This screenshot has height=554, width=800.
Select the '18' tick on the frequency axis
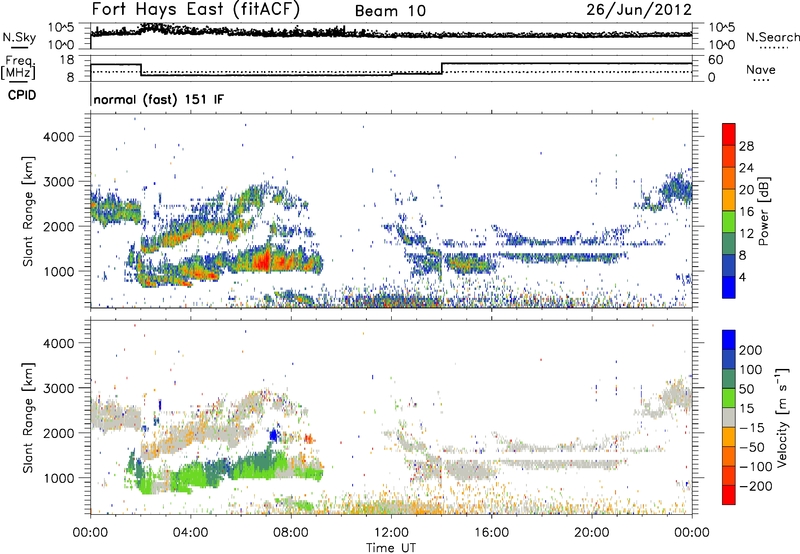click(66, 60)
